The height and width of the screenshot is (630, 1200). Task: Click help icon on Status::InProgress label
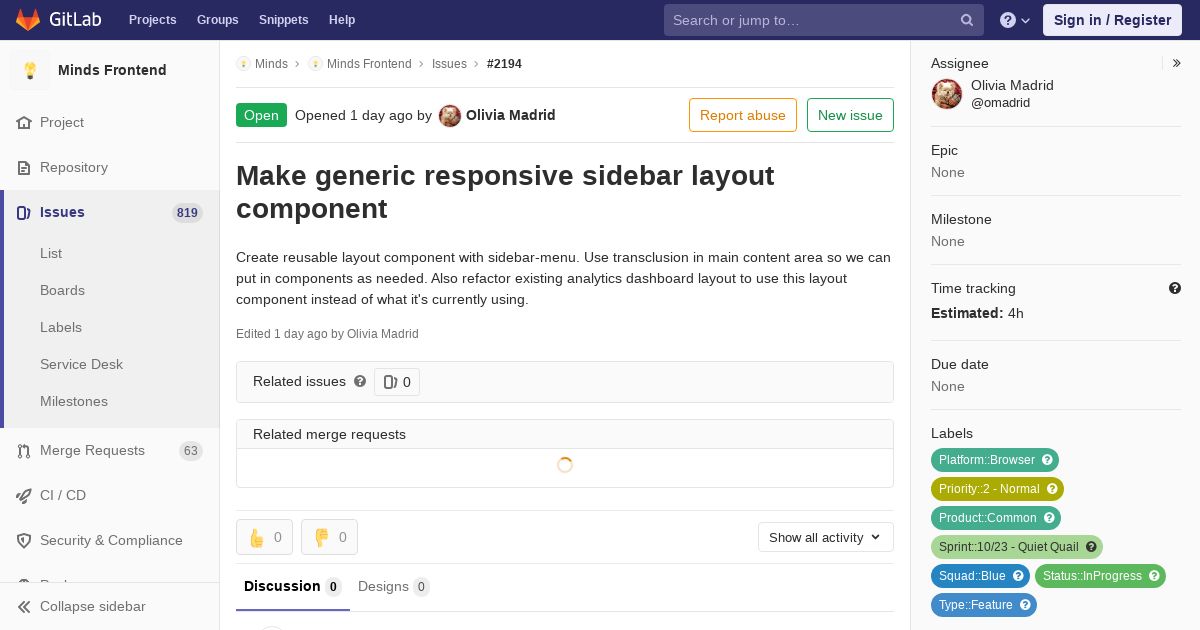1154,576
